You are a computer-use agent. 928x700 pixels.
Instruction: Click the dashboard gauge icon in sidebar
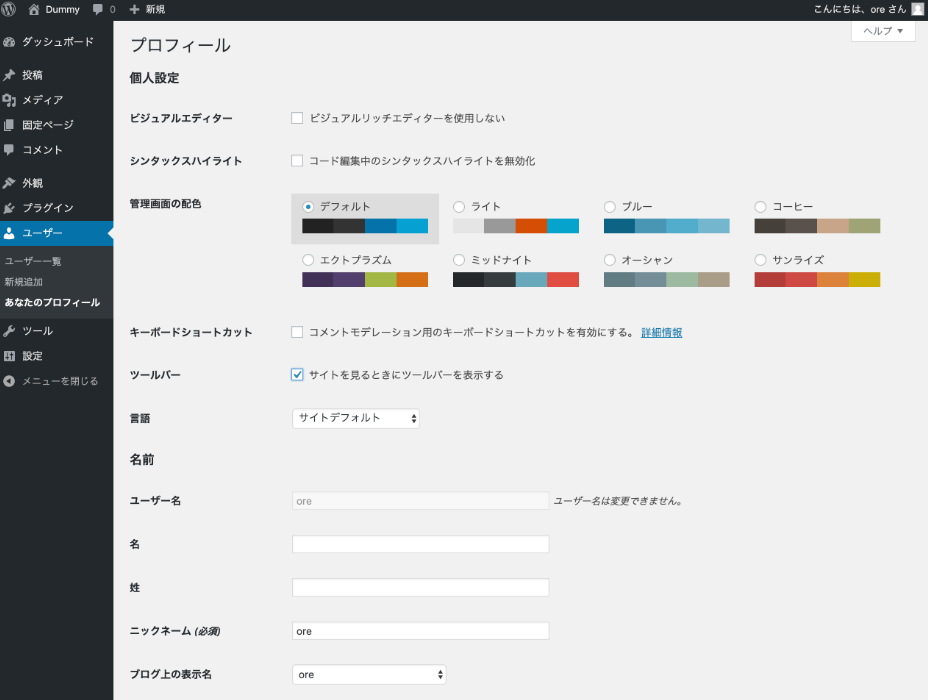point(9,42)
